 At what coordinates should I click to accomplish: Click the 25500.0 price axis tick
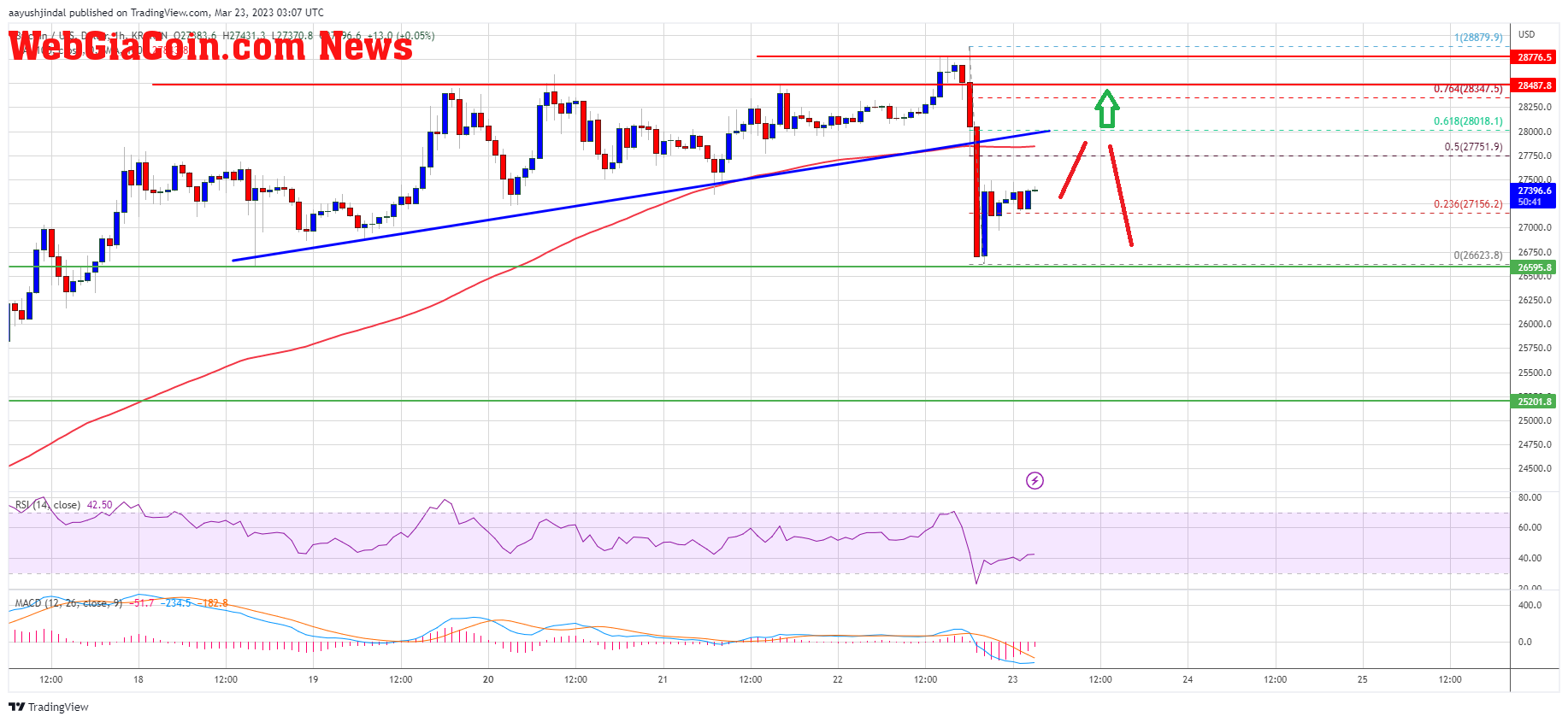click(1535, 373)
